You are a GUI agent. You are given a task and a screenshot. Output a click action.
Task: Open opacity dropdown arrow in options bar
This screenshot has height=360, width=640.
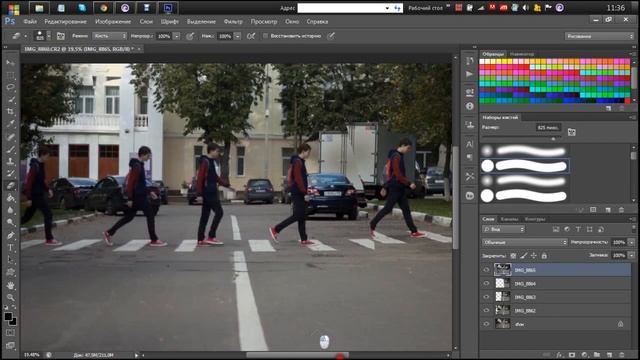tap(177, 36)
